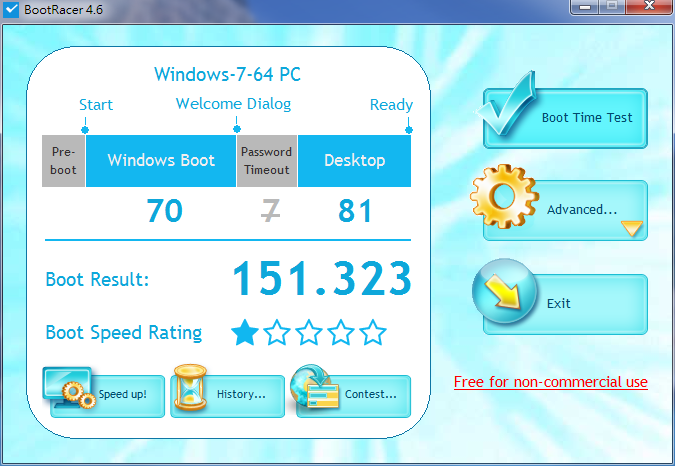
Task: Select the Windows Boot blue segment
Action: (x=161, y=161)
